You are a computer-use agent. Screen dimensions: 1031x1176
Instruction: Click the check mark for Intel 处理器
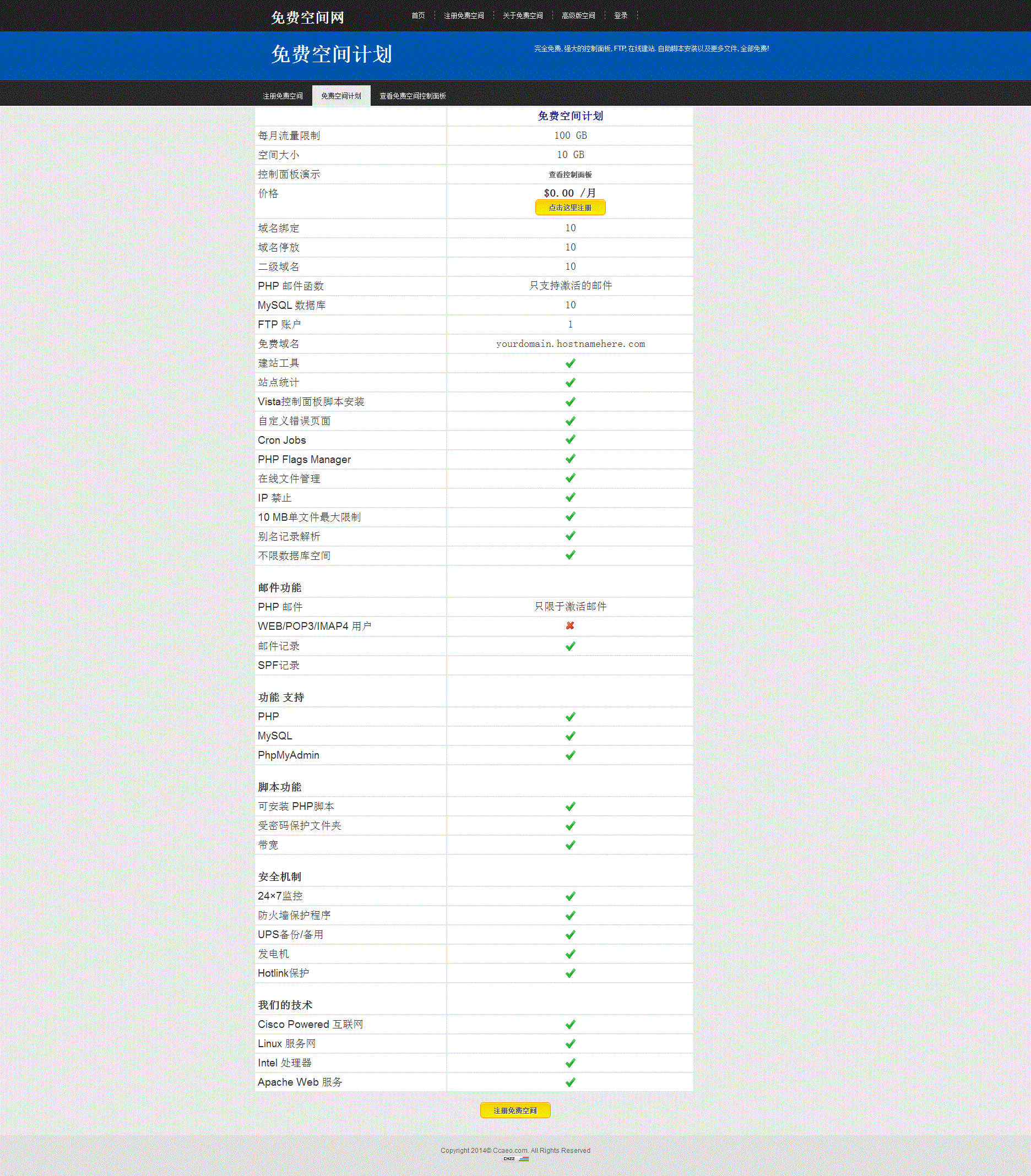point(570,1063)
